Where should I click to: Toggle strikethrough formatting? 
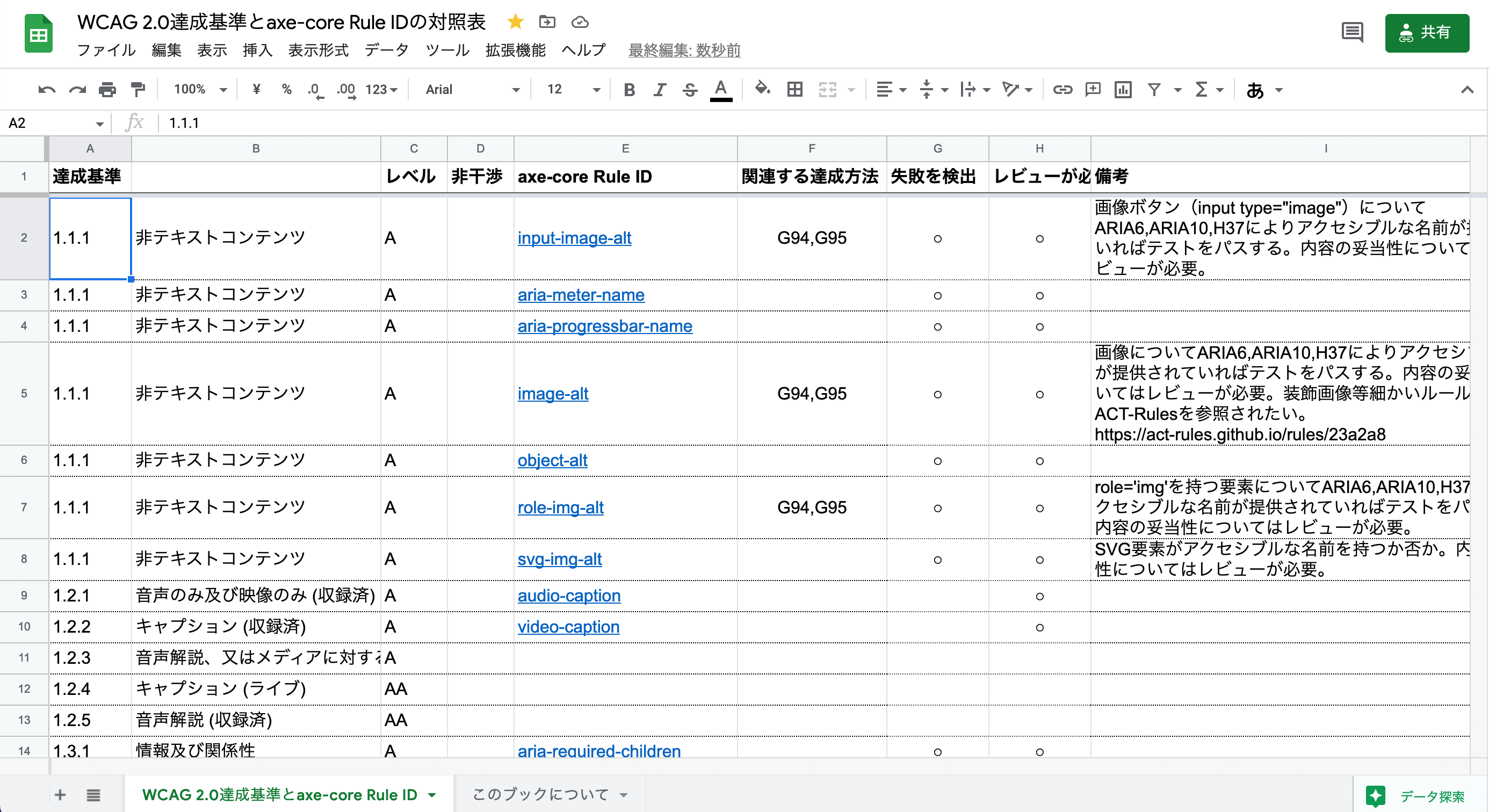coord(690,90)
